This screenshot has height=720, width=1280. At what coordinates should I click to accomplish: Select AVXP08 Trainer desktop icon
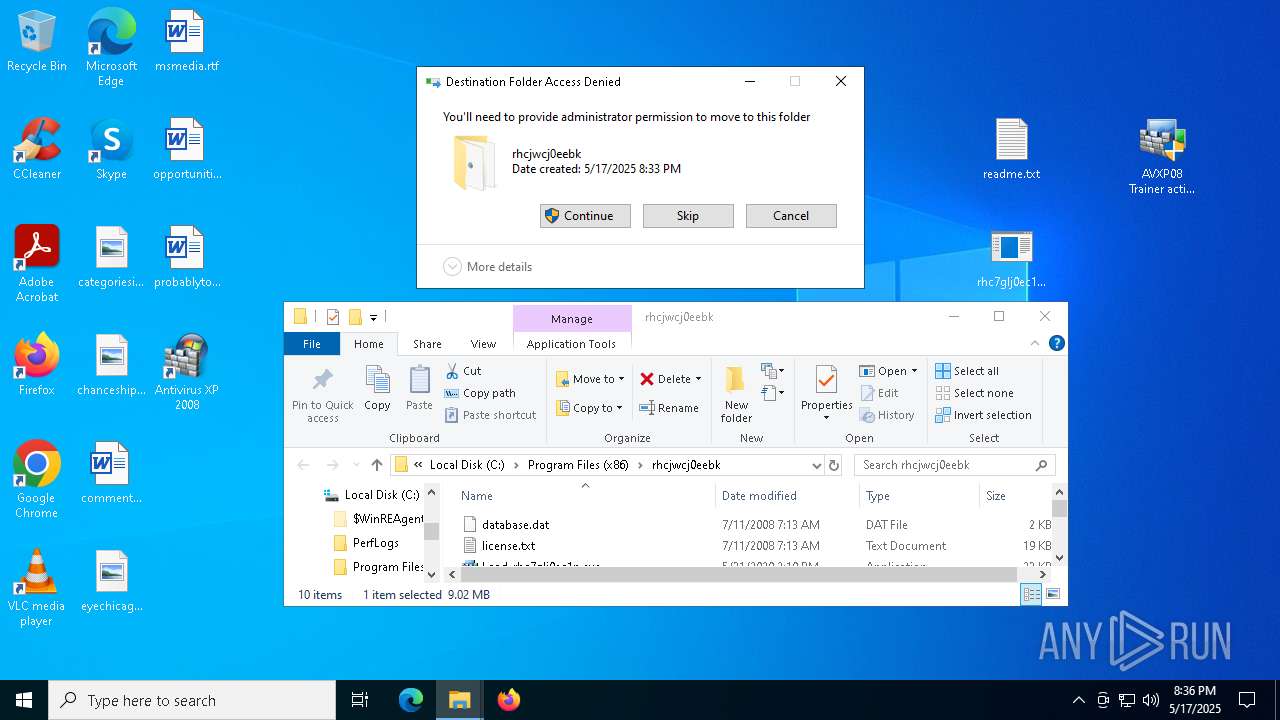click(x=1162, y=157)
